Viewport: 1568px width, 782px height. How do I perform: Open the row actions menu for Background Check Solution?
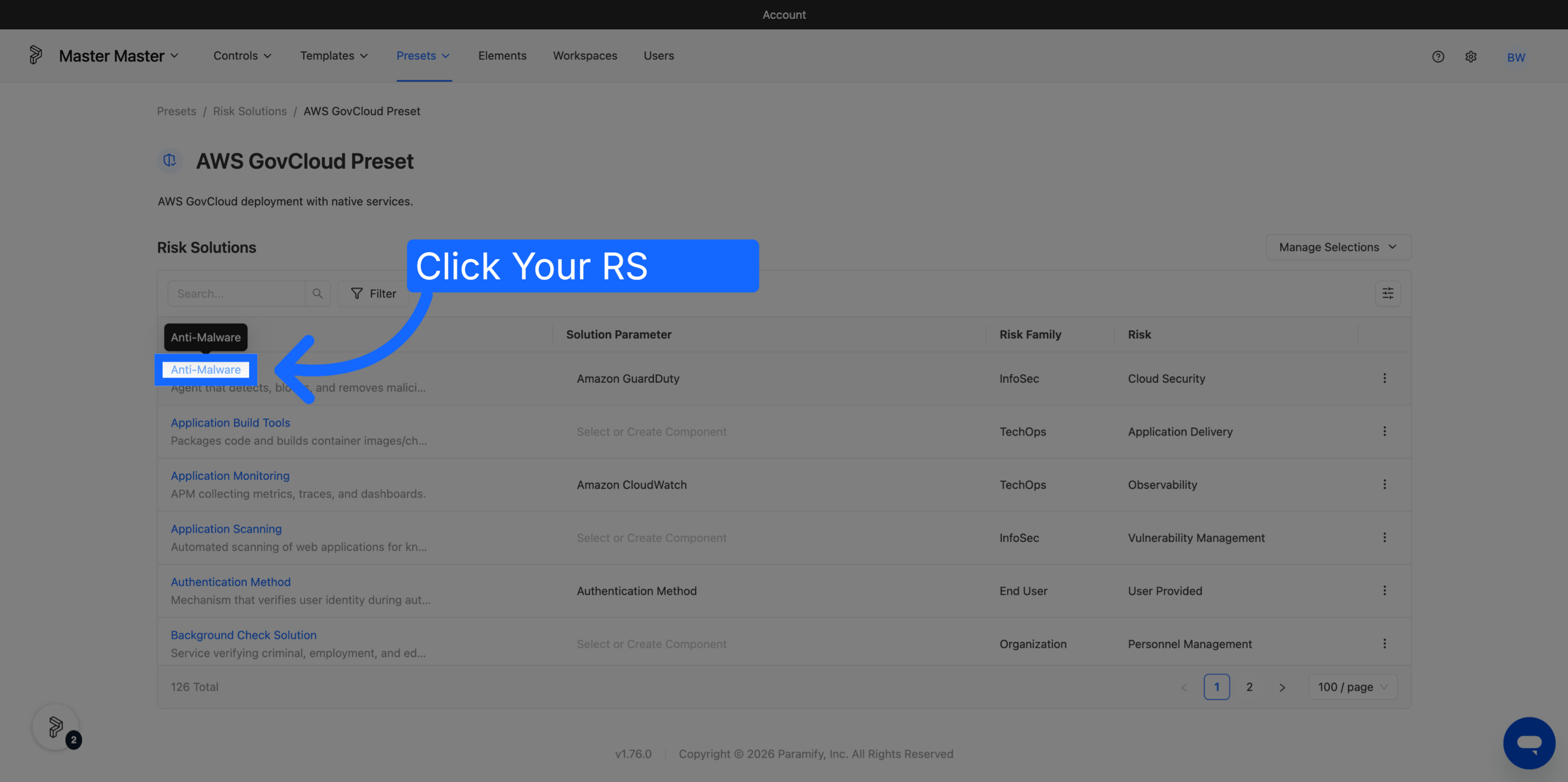1384,643
